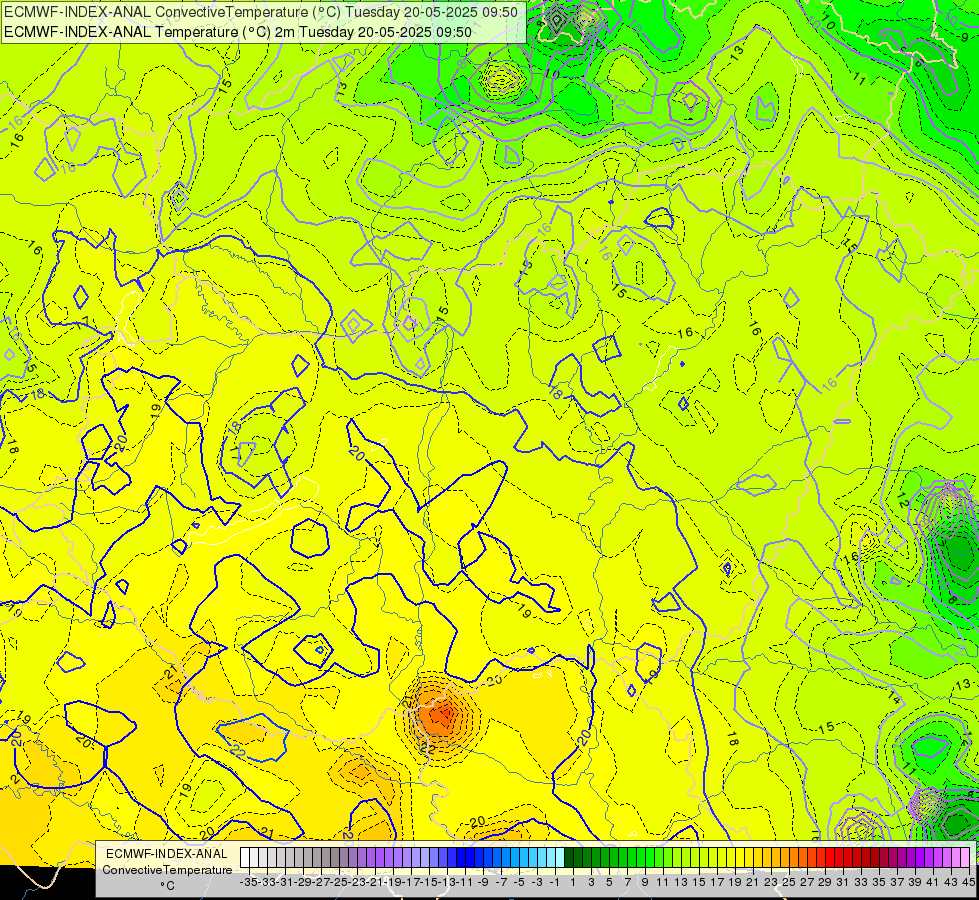Click the orange hot spot on the map
Image resolution: width=979 pixels, height=900 pixels.
pyautogui.click(x=440, y=715)
